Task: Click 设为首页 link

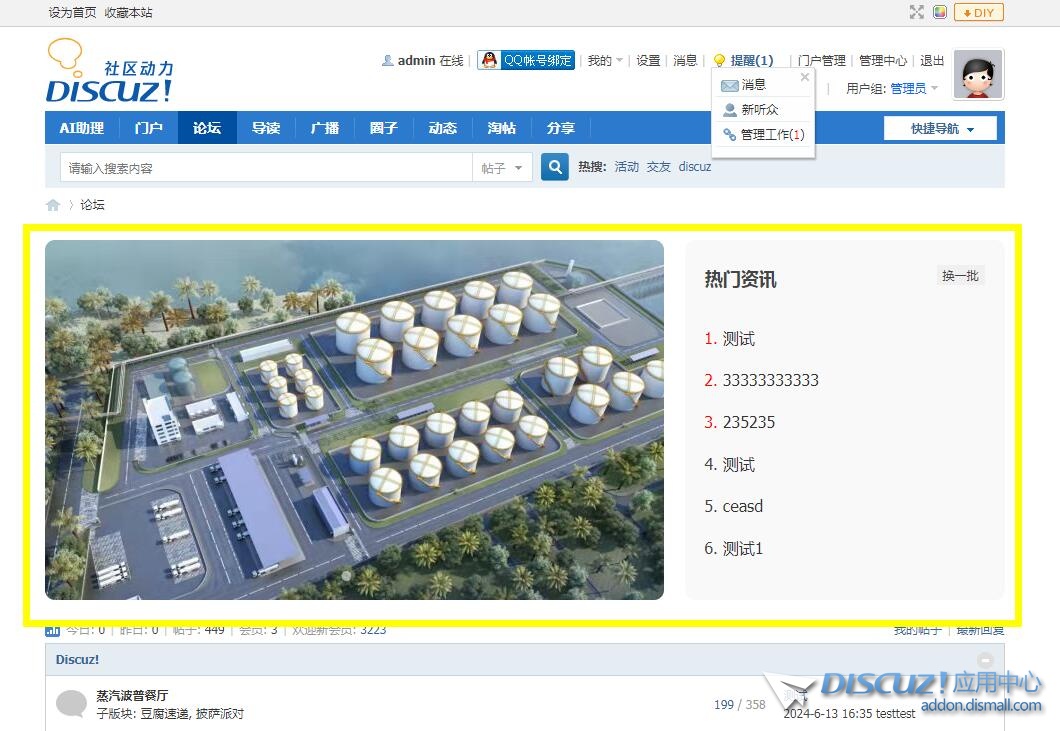Action: point(72,12)
